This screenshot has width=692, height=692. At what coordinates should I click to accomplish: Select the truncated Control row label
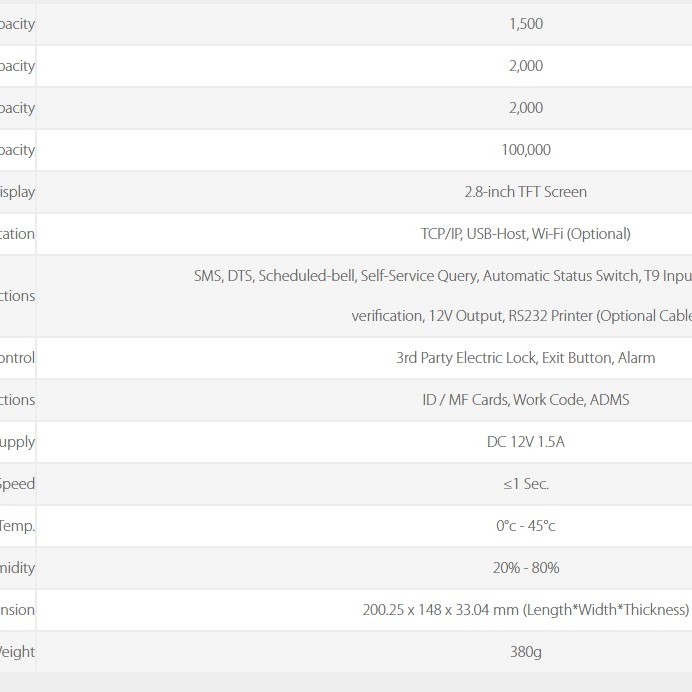pos(17,358)
